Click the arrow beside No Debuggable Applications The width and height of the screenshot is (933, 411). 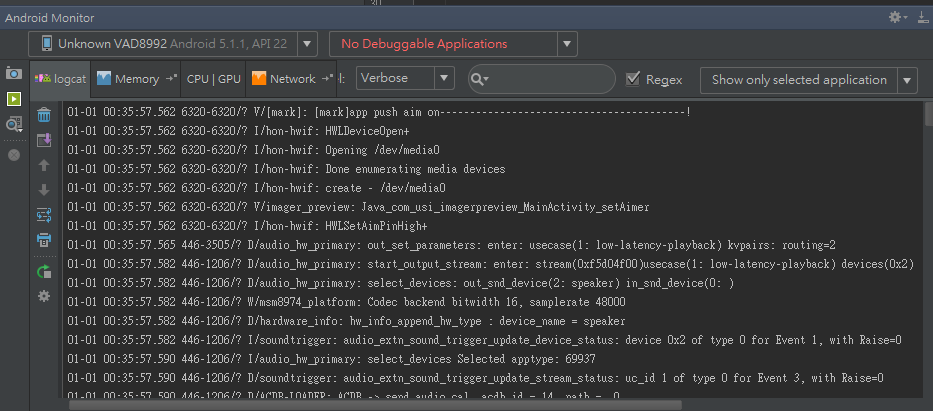coord(566,43)
